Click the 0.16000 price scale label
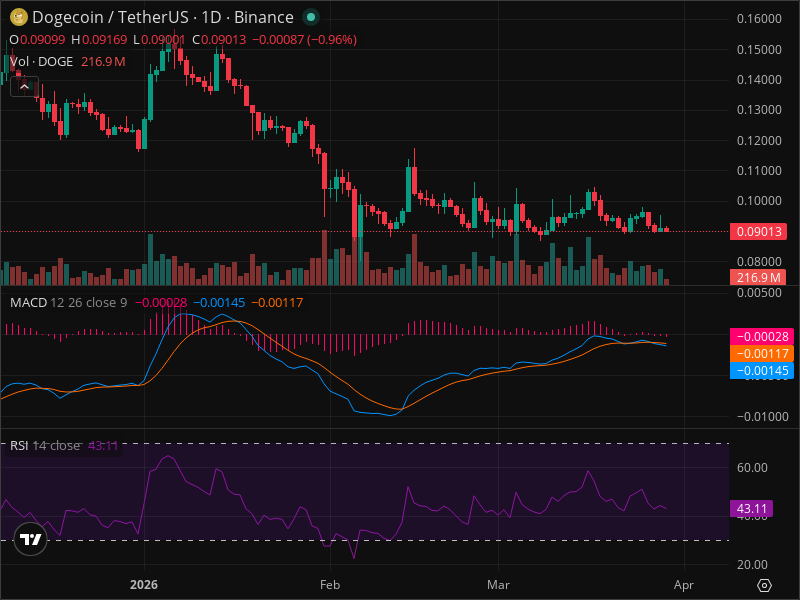Image resolution: width=800 pixels, height=600 pixels. point(759,19)
